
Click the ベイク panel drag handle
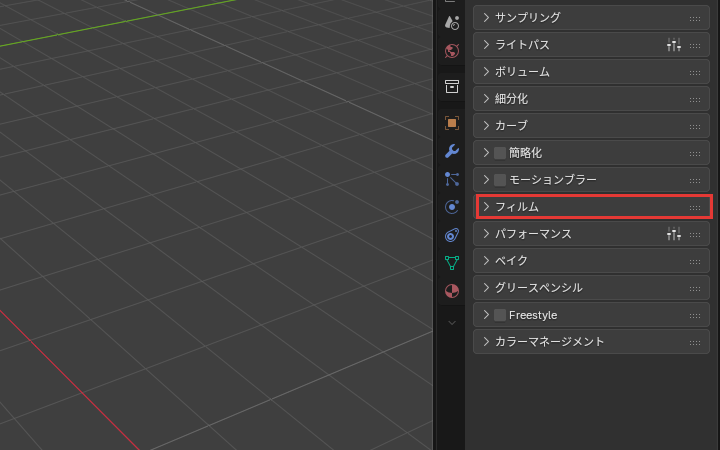[695, 262]
